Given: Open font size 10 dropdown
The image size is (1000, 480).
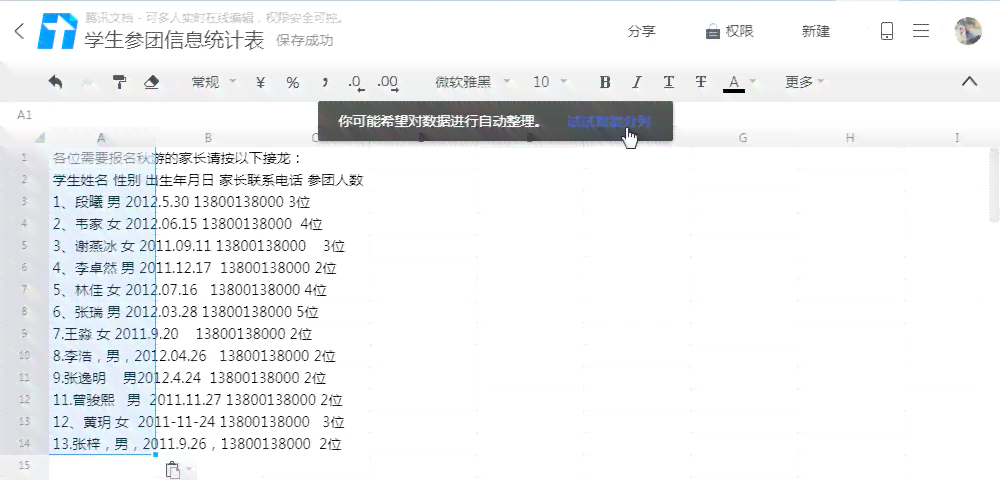Looking at the screenshot, I should point(550,82).
